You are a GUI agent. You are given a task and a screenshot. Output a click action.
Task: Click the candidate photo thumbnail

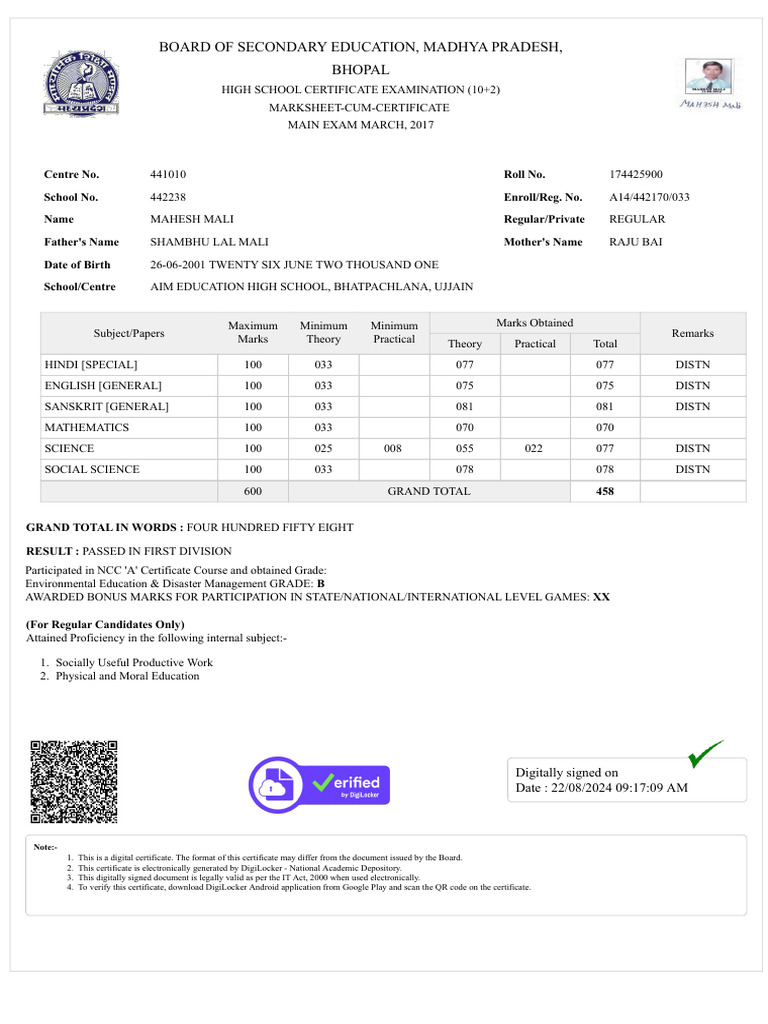(709, 76)
